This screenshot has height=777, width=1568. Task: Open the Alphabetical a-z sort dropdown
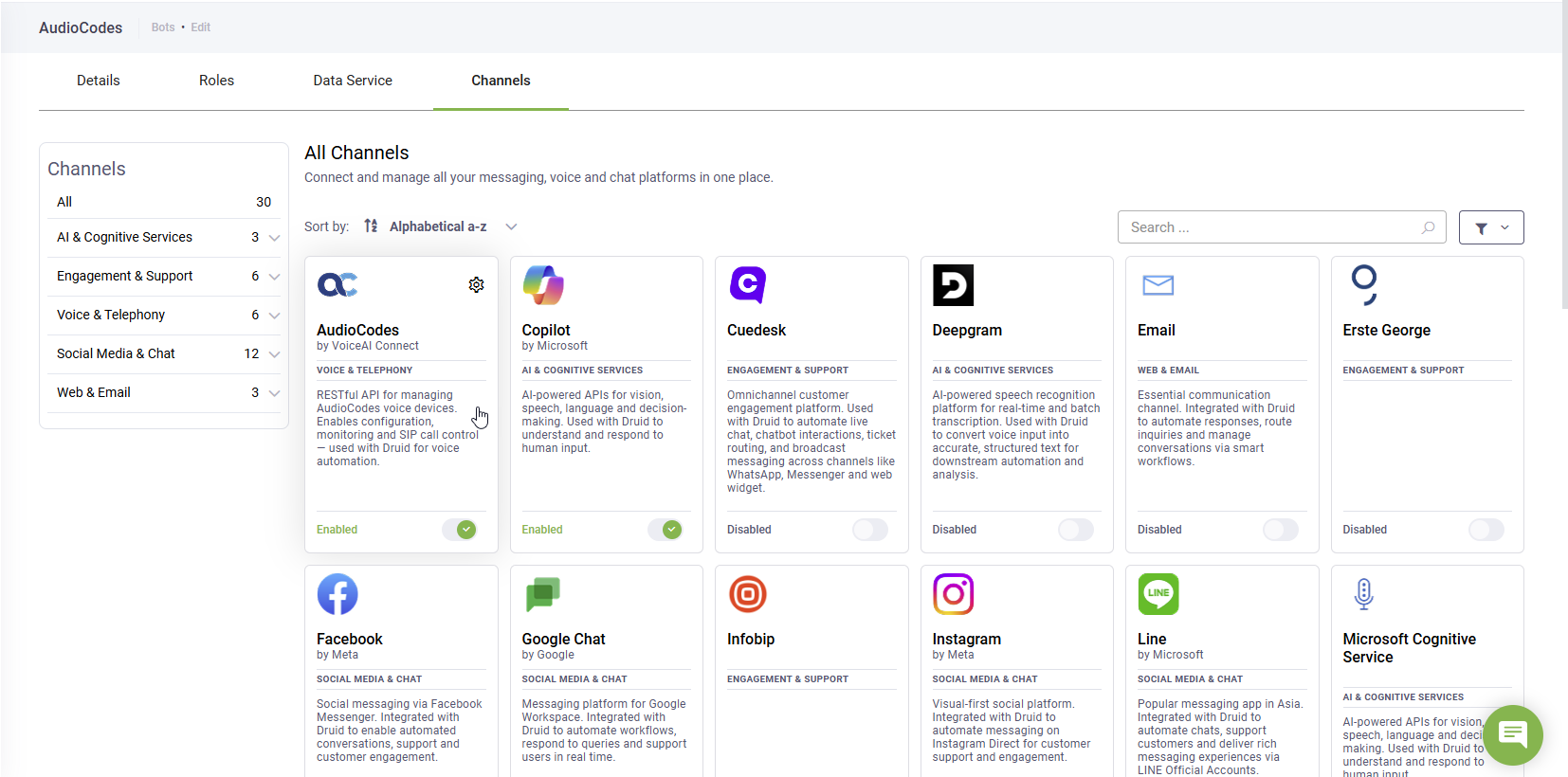(x=441, y=226)
